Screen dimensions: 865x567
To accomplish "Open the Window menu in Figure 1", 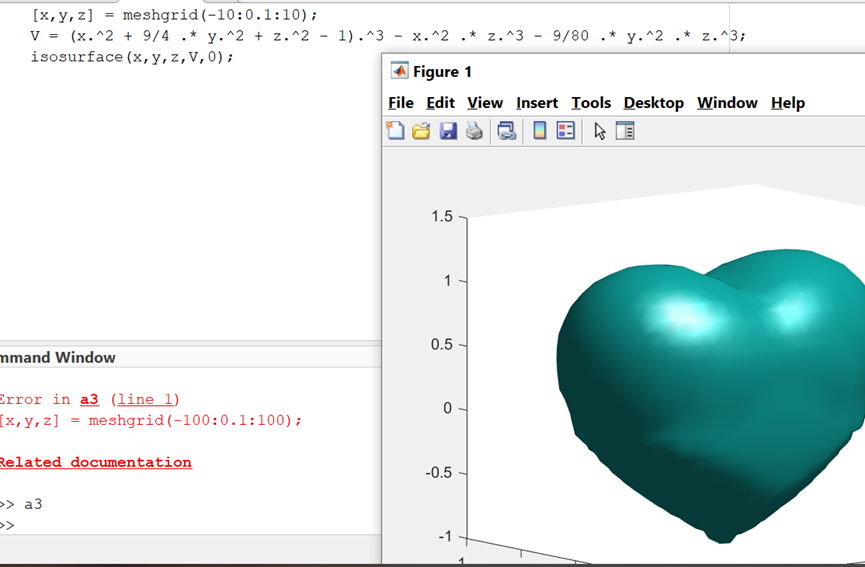I will point(727,103).
